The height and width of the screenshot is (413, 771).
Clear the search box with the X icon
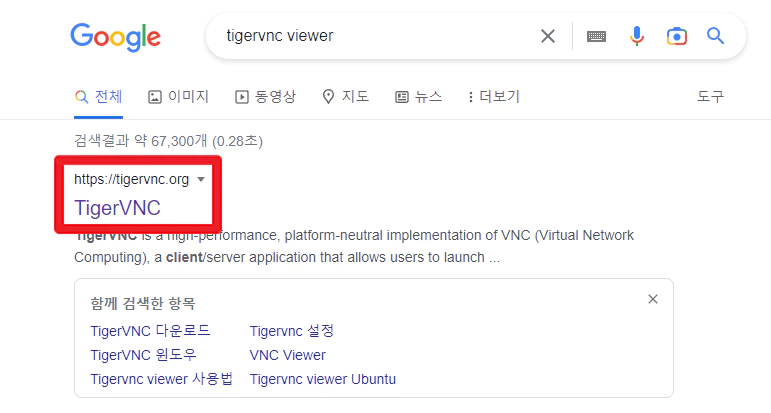pyautogui.click(x=548, y=36)
